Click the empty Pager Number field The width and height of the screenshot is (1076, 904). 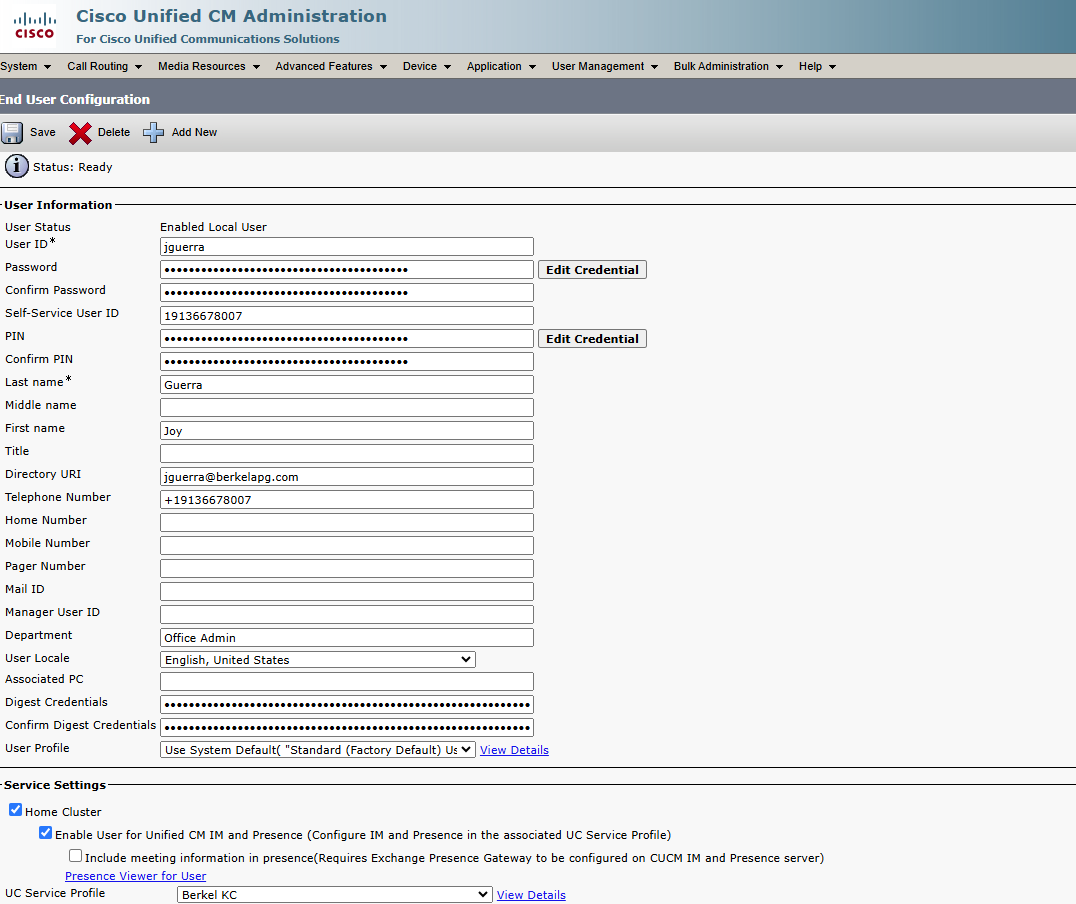347,569
